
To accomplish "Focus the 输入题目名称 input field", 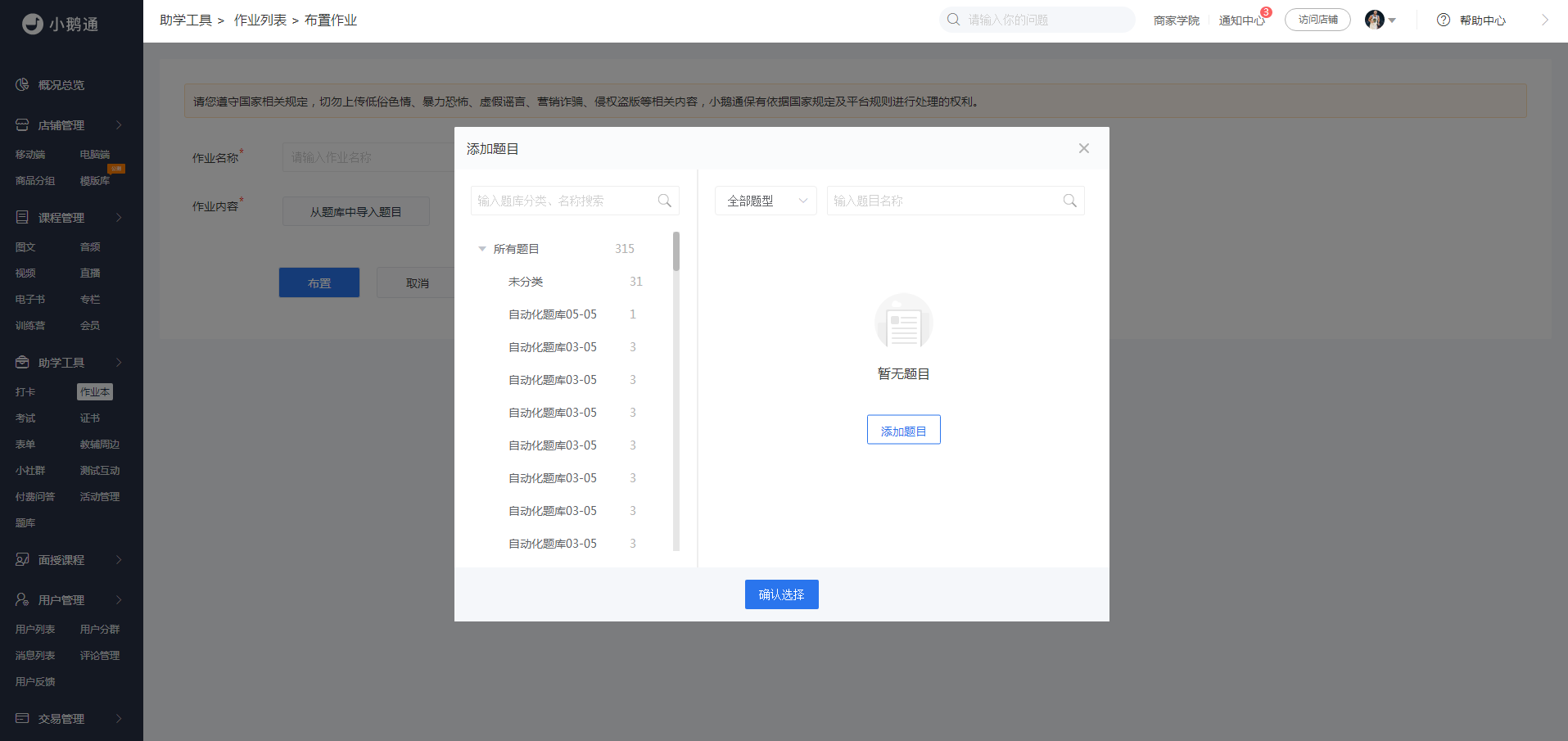I will click(946, 201).
